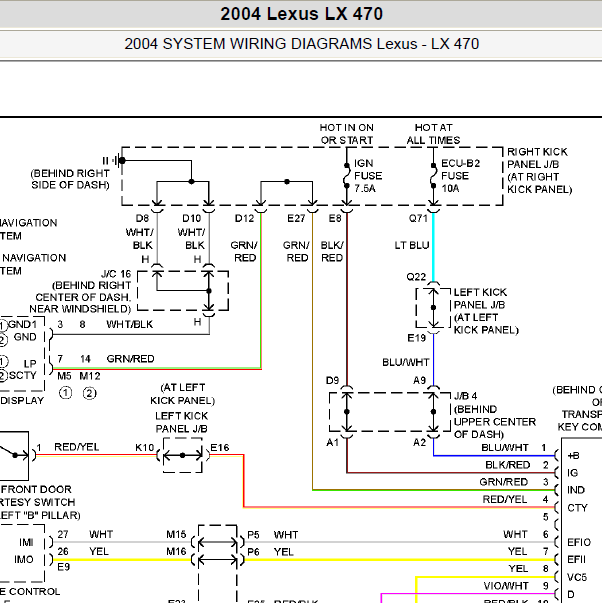Screen dimensions: 602x603
Task: Select connector label A1
Action: tap(332, 443)
